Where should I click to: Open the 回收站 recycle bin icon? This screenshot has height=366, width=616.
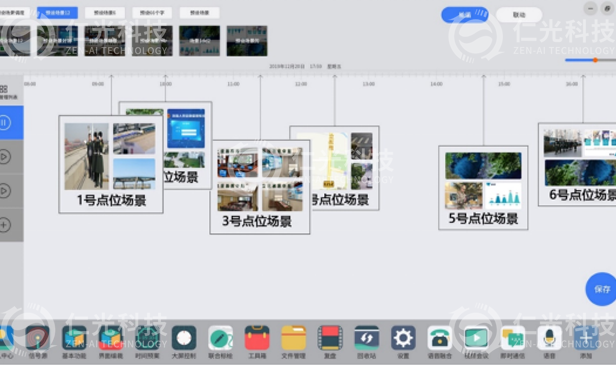[x=367, y=338]
